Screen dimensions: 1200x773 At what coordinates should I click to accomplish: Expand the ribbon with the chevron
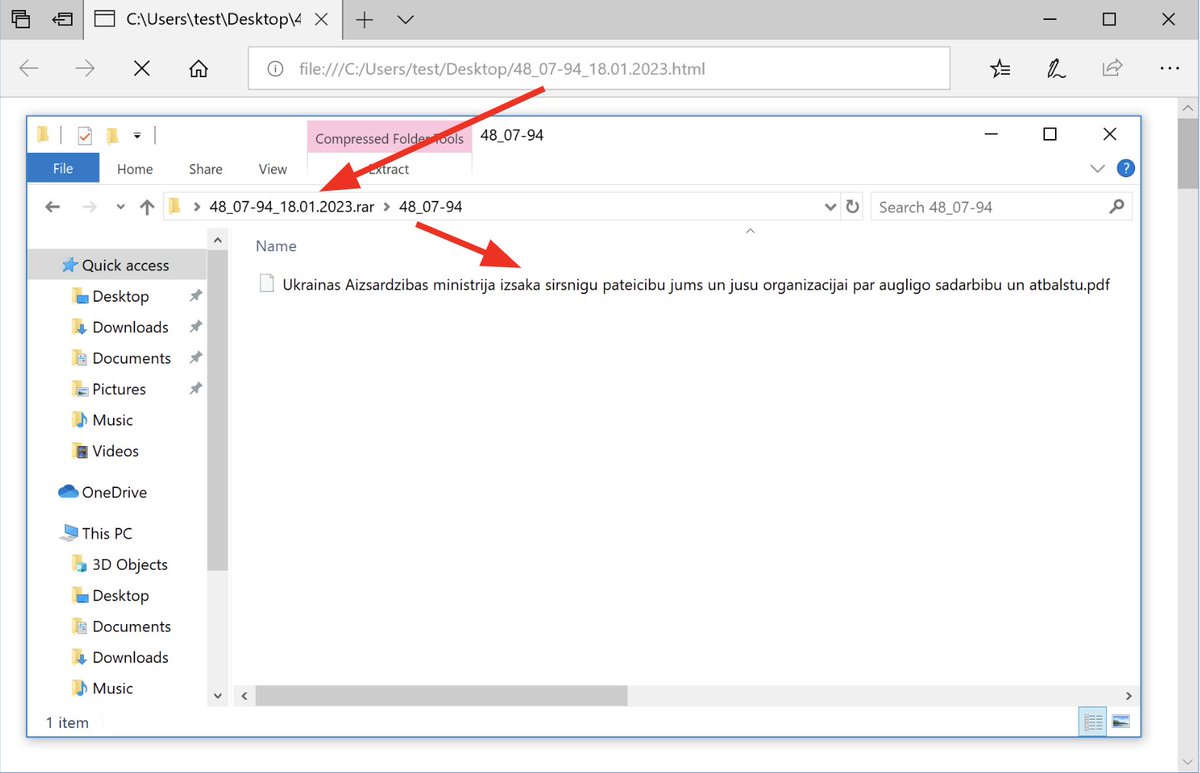tap(1098, 169)
